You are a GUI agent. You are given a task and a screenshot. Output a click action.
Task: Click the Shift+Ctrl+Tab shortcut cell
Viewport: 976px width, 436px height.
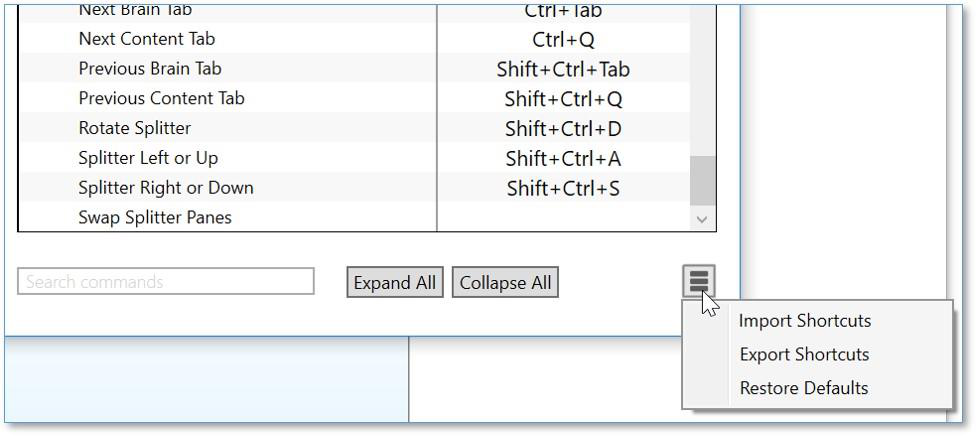click(x=563, y=69)
